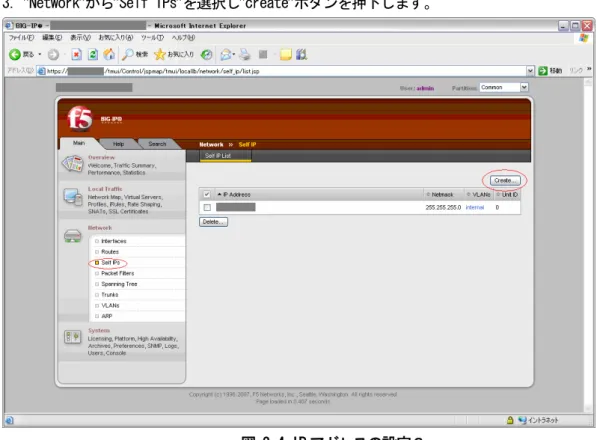Click inside the address URL field
This screenshot has width=597, height=440.
[282, 71]
